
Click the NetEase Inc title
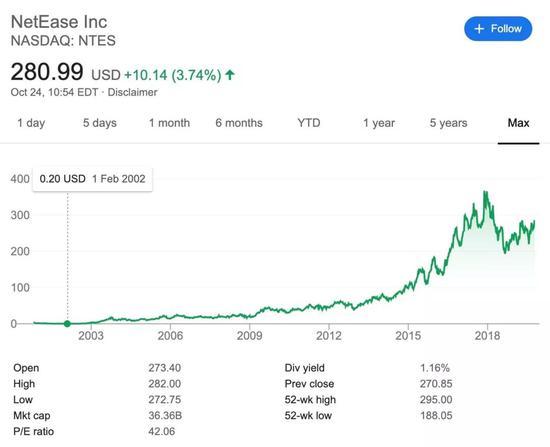[59, 22]
